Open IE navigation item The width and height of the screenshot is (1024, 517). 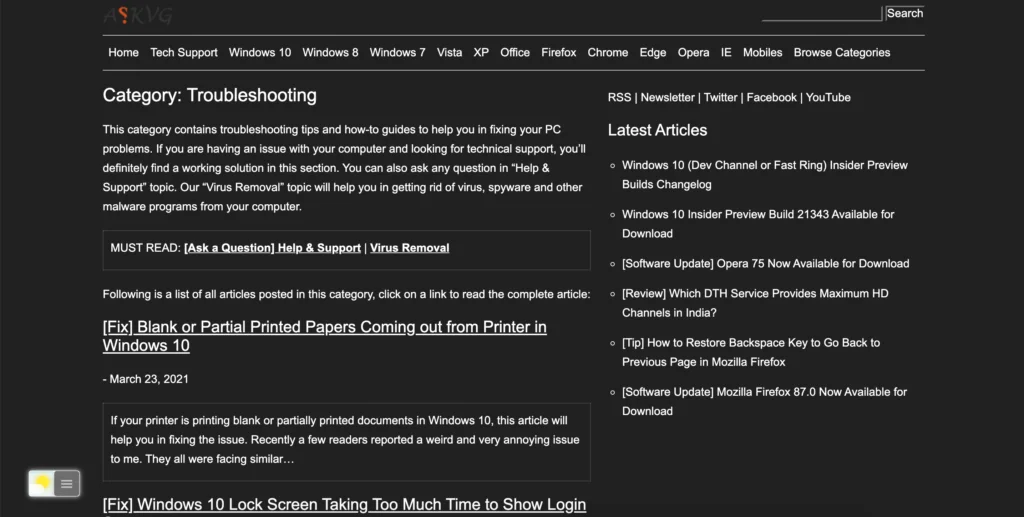(x=726, y=52)
